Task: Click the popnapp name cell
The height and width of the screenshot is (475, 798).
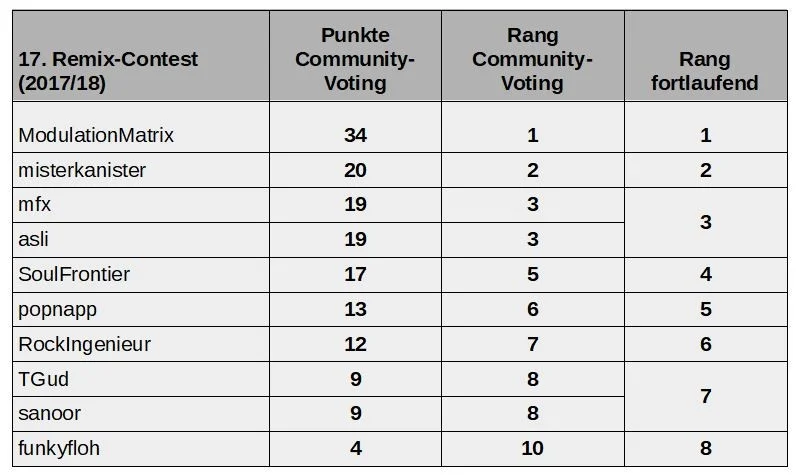Action: [x=141, y=310]
